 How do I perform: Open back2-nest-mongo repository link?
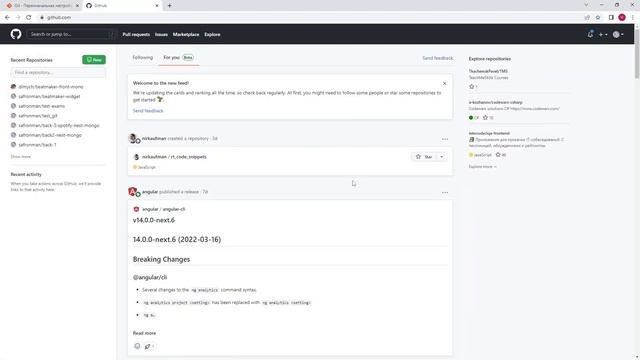pyautogui.click(x=50, y=135)
